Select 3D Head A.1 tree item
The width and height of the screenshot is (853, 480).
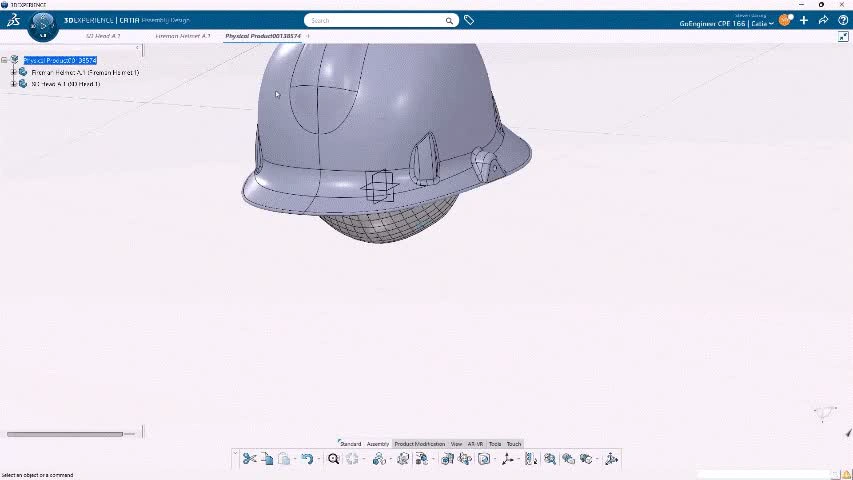click(x=66, y=84)
